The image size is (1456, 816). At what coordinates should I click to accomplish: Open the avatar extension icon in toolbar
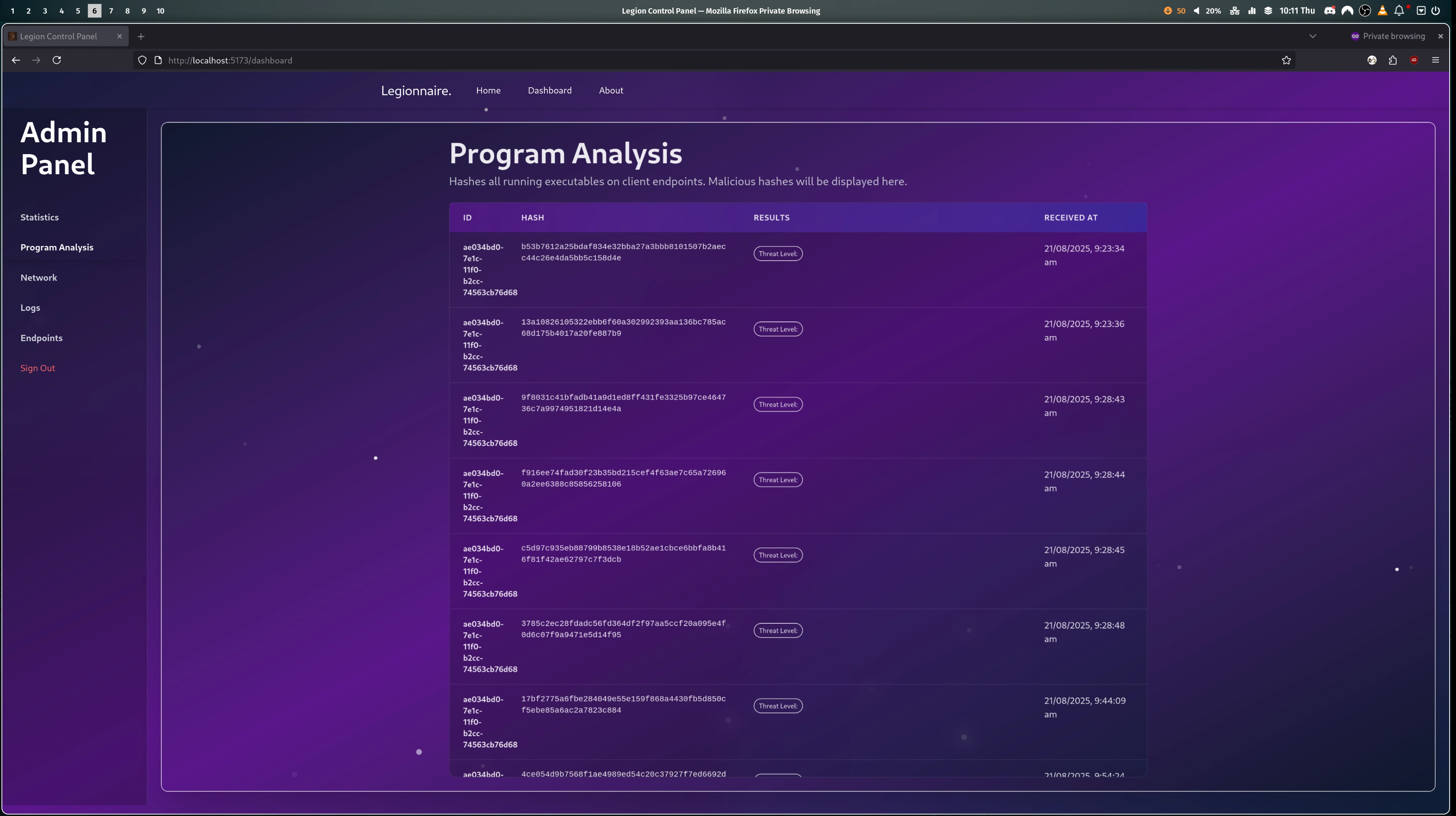[1372, 60]
